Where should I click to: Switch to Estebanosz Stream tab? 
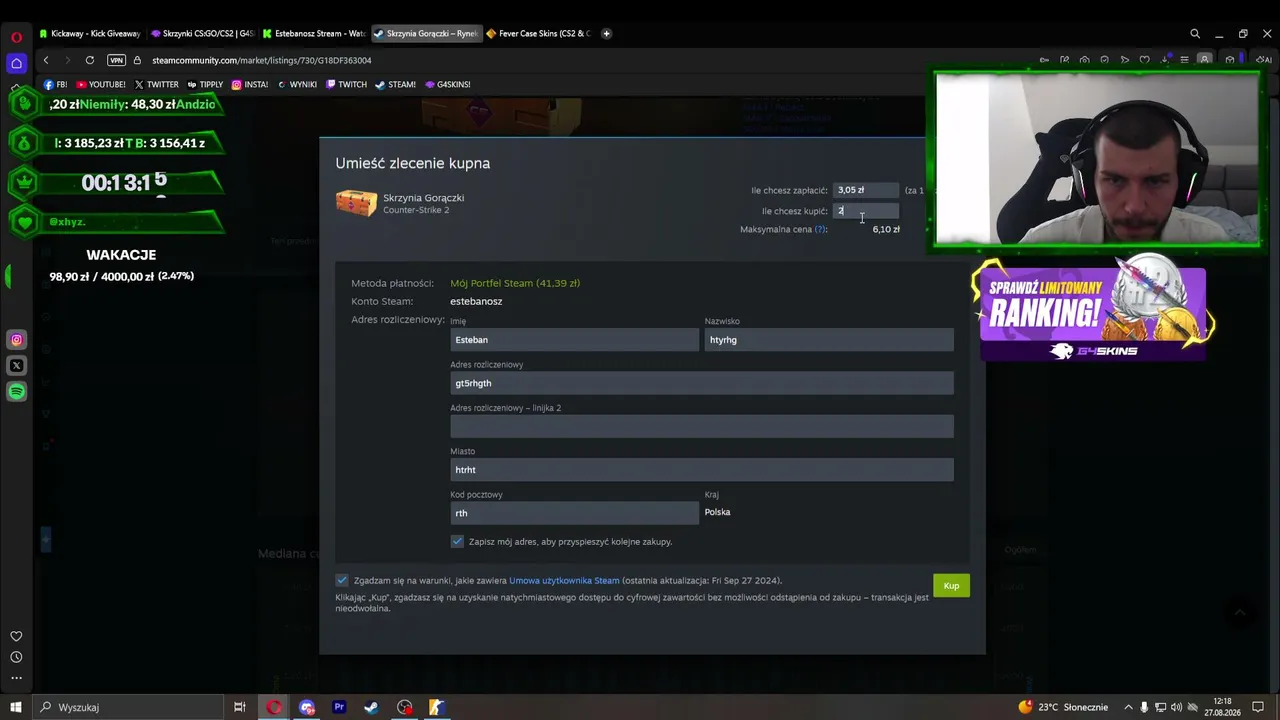314,33
